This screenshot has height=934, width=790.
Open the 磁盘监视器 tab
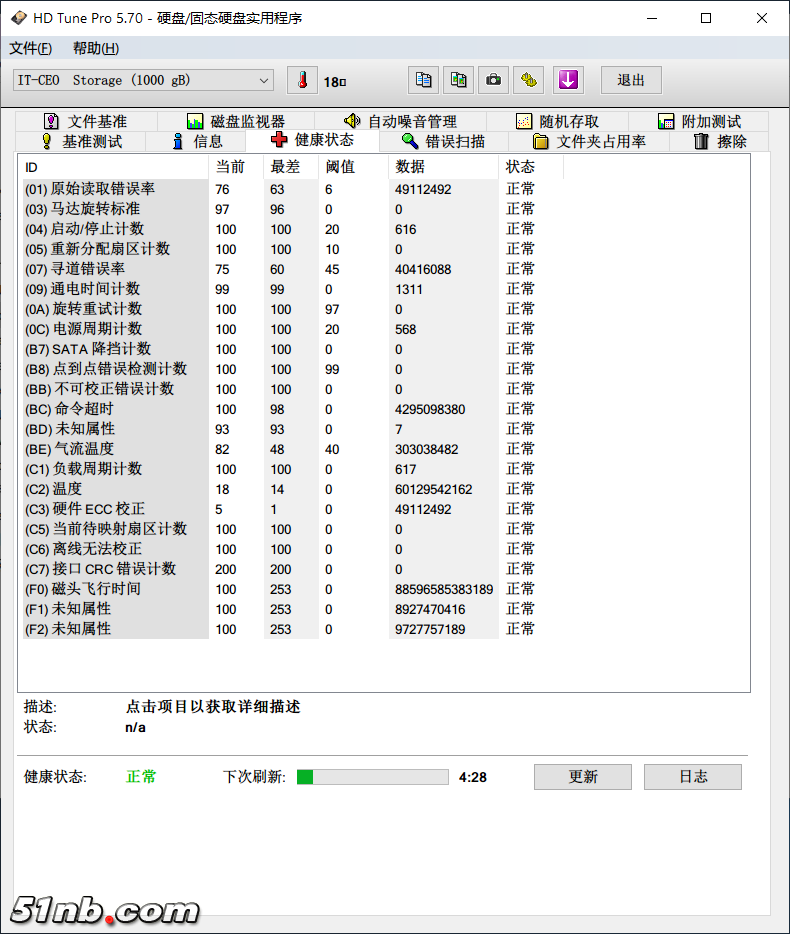click(236, 121)
